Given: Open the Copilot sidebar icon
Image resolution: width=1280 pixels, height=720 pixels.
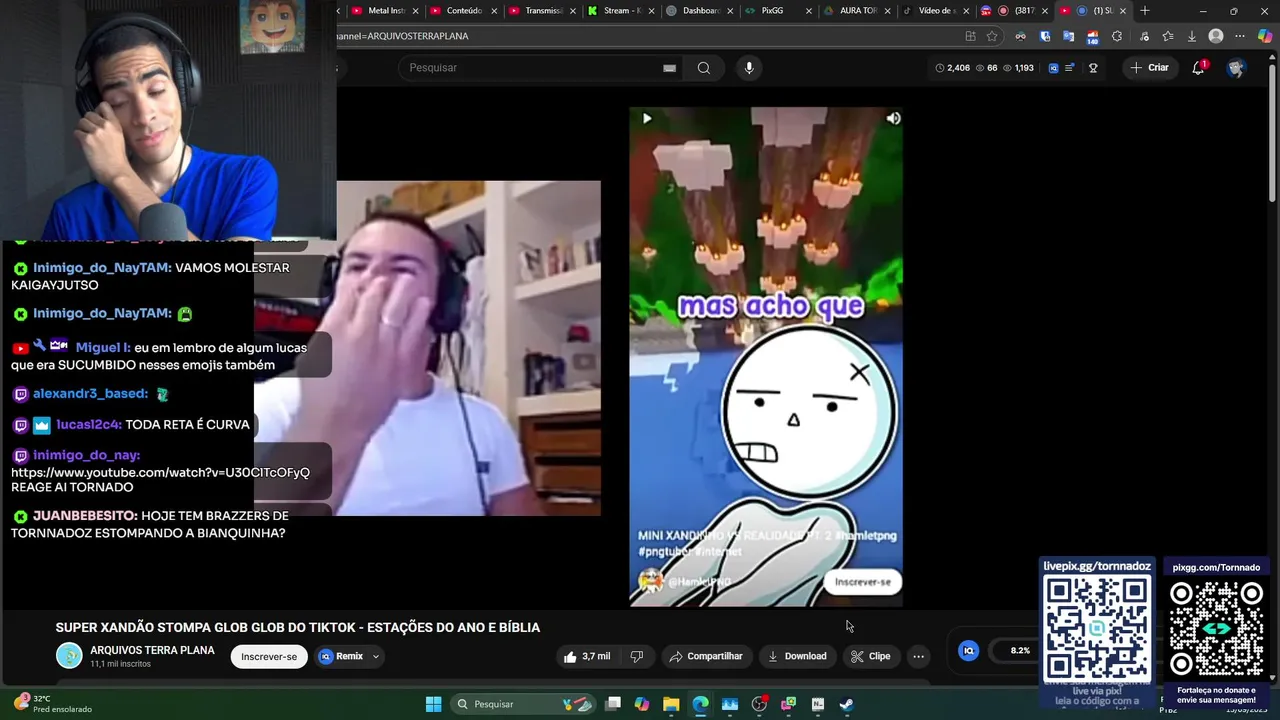Looking at the screenshot, I should 1265,36.
